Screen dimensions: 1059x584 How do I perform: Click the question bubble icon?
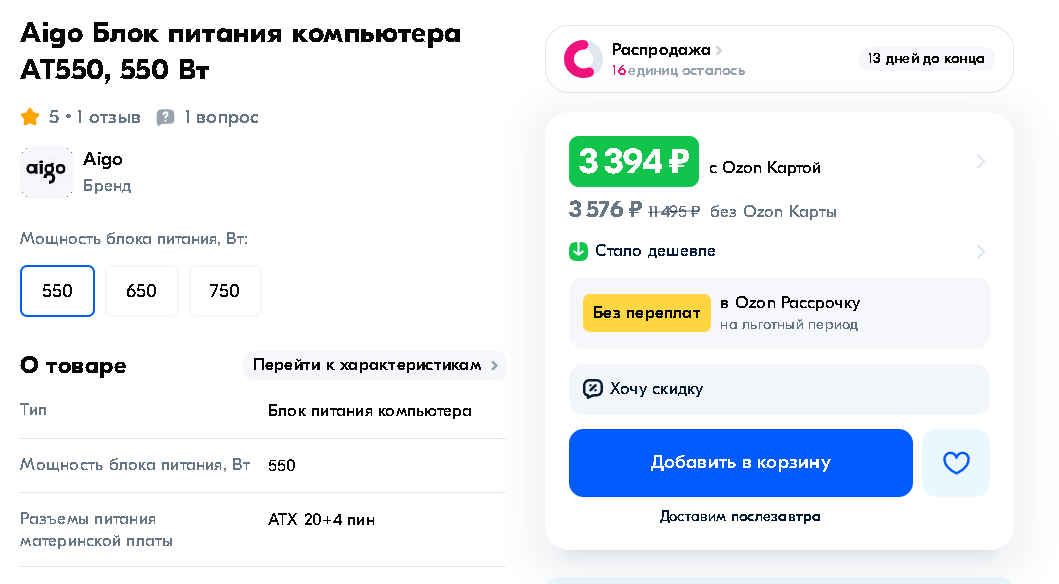click(166, 117)
